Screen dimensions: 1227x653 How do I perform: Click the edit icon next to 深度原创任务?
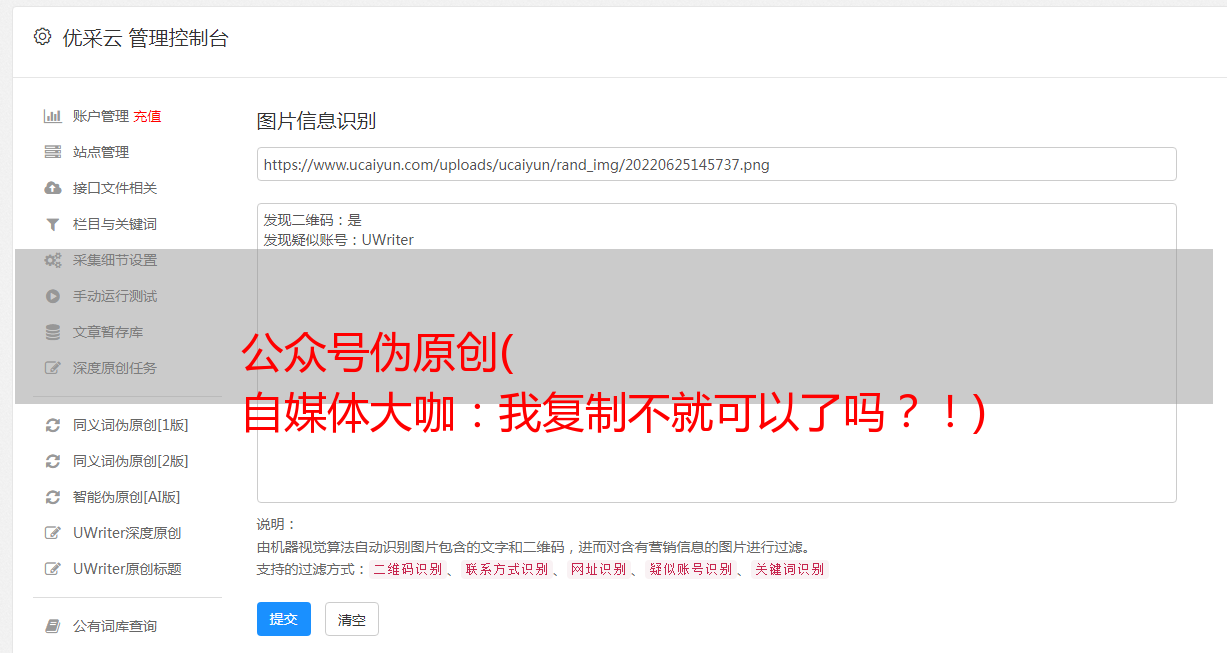point(53,368)
